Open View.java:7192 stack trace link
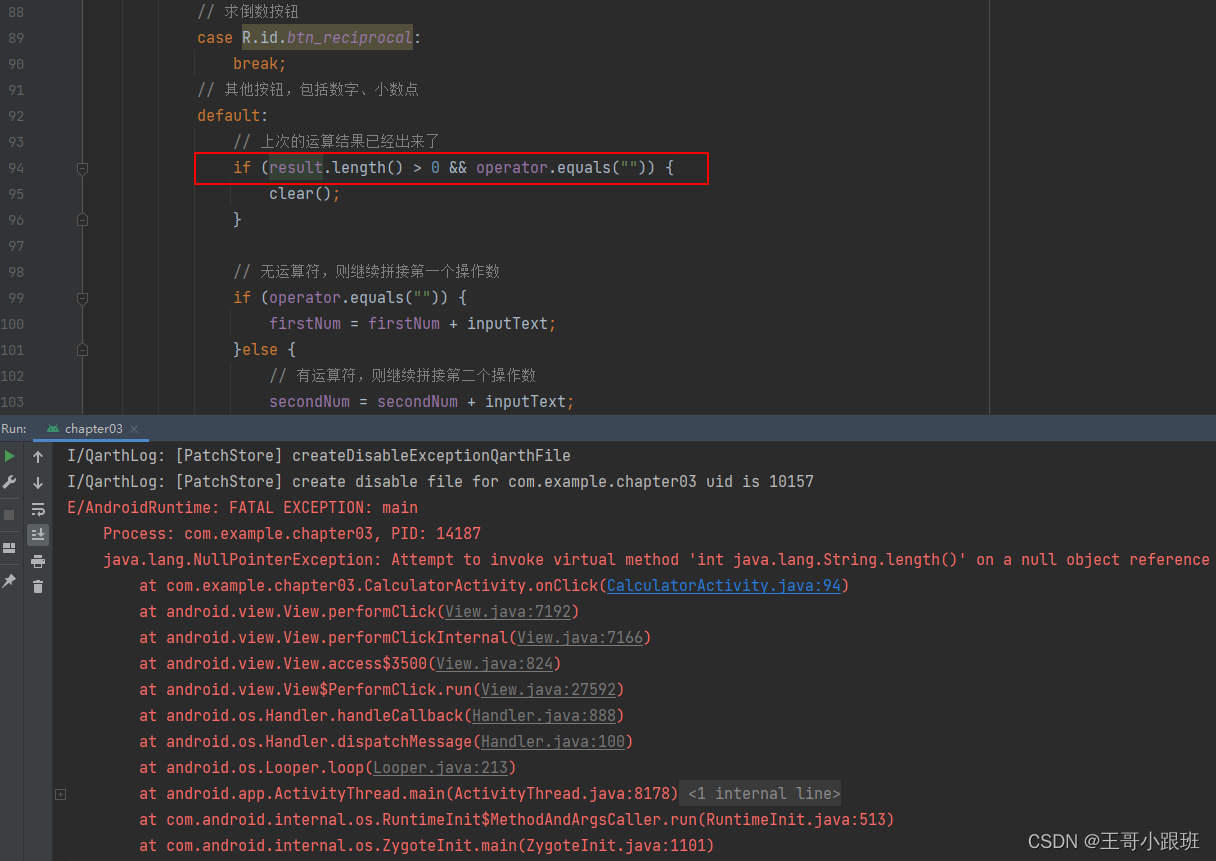The width and height of the screenshot is (1216, 861). (x=508, y=611)
